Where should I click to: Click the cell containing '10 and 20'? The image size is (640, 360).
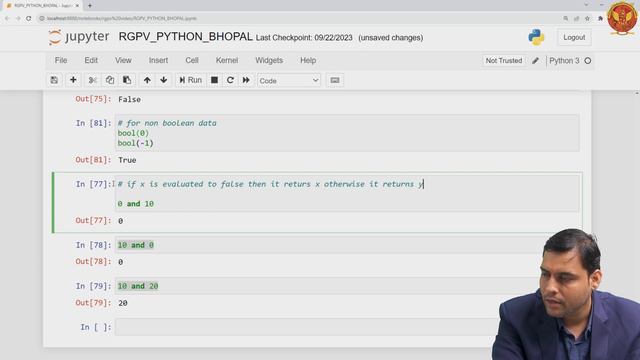[347, 286]
